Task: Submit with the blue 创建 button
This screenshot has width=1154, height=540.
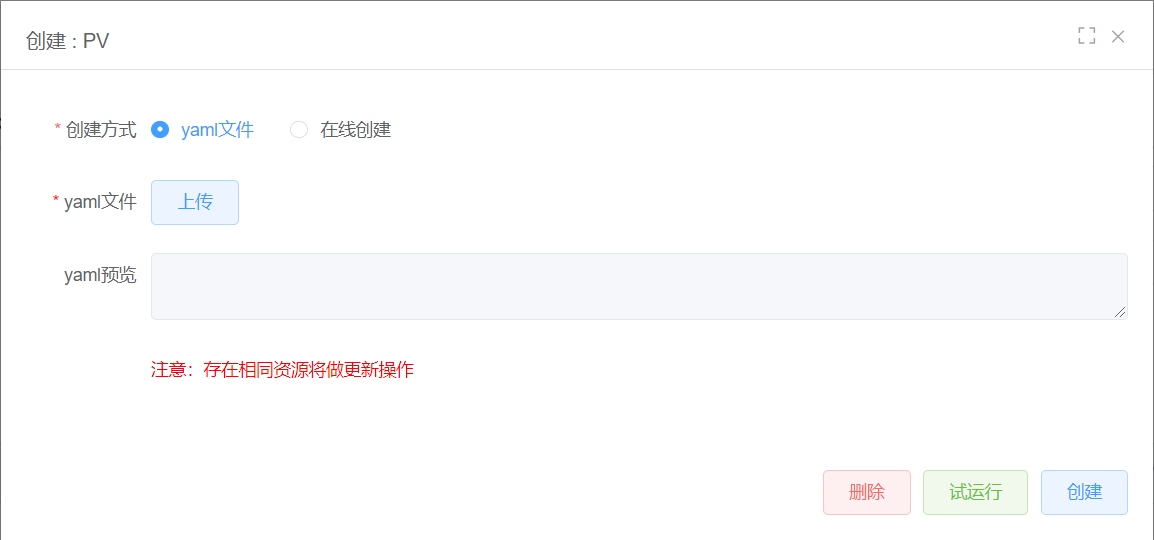Action: 1085,492
